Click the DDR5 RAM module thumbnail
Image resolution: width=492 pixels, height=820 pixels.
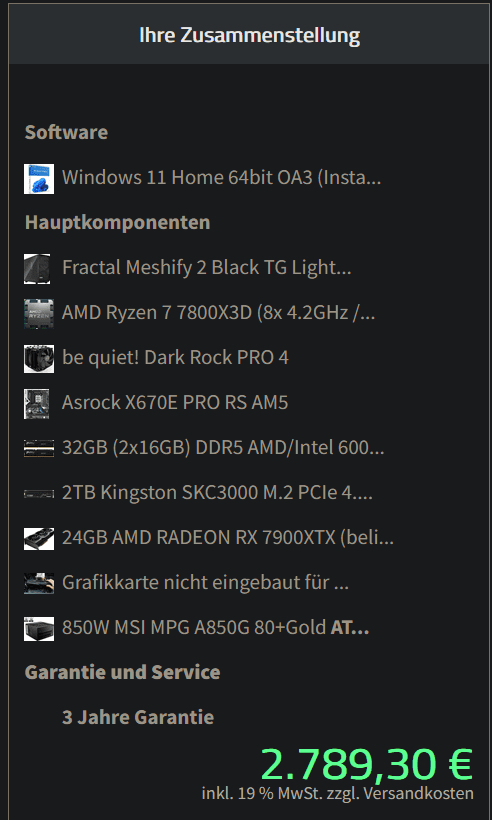click(x=39, y=449)
